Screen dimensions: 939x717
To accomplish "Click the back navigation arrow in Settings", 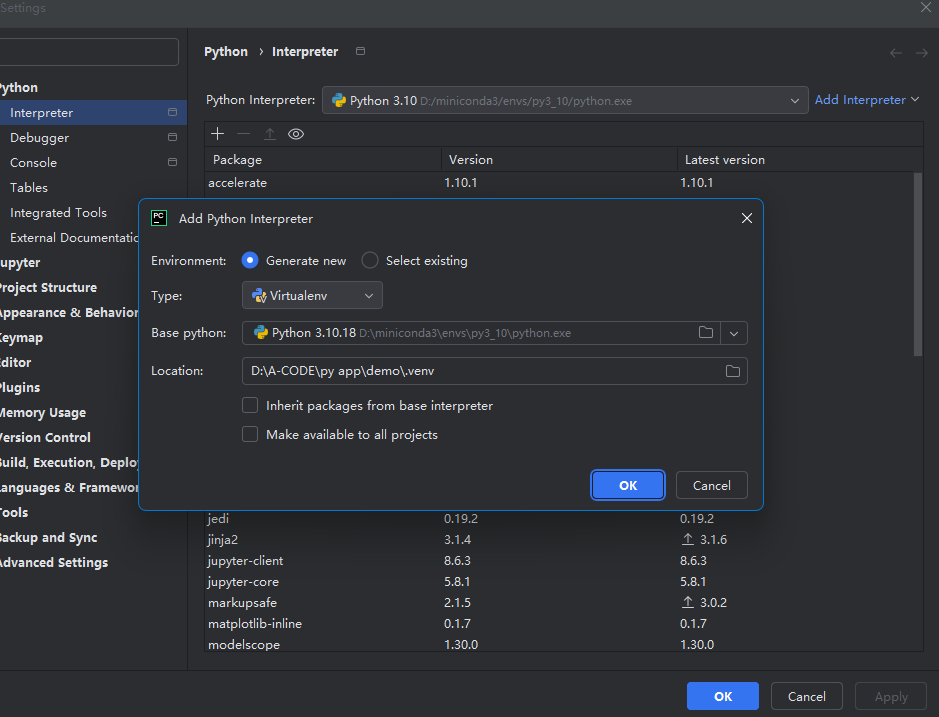I will [x=896, y=53].
